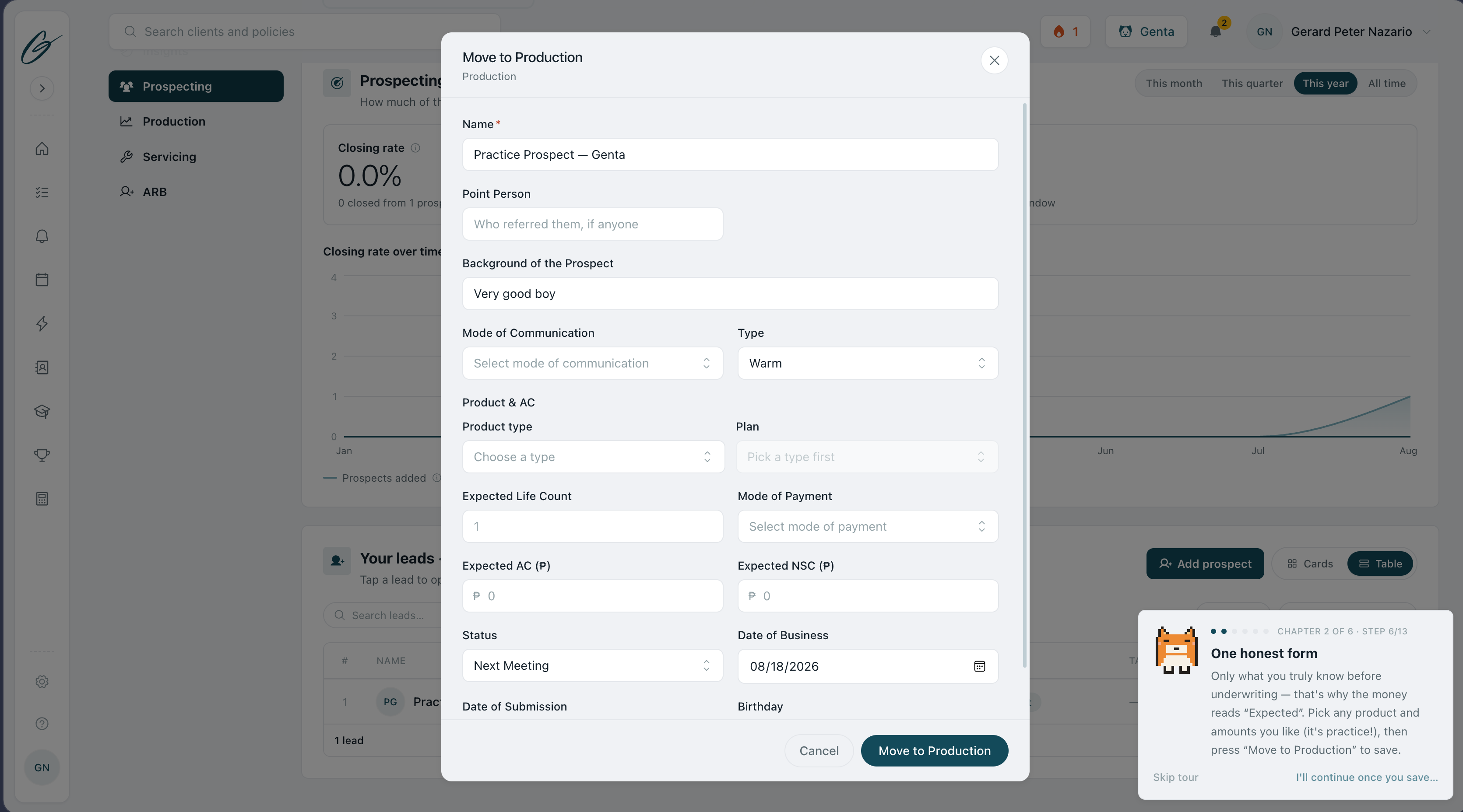The image size is (1463, 812).
Task: Expand the sidebar with the chevron arrow
Action: [x=42, y=88]
